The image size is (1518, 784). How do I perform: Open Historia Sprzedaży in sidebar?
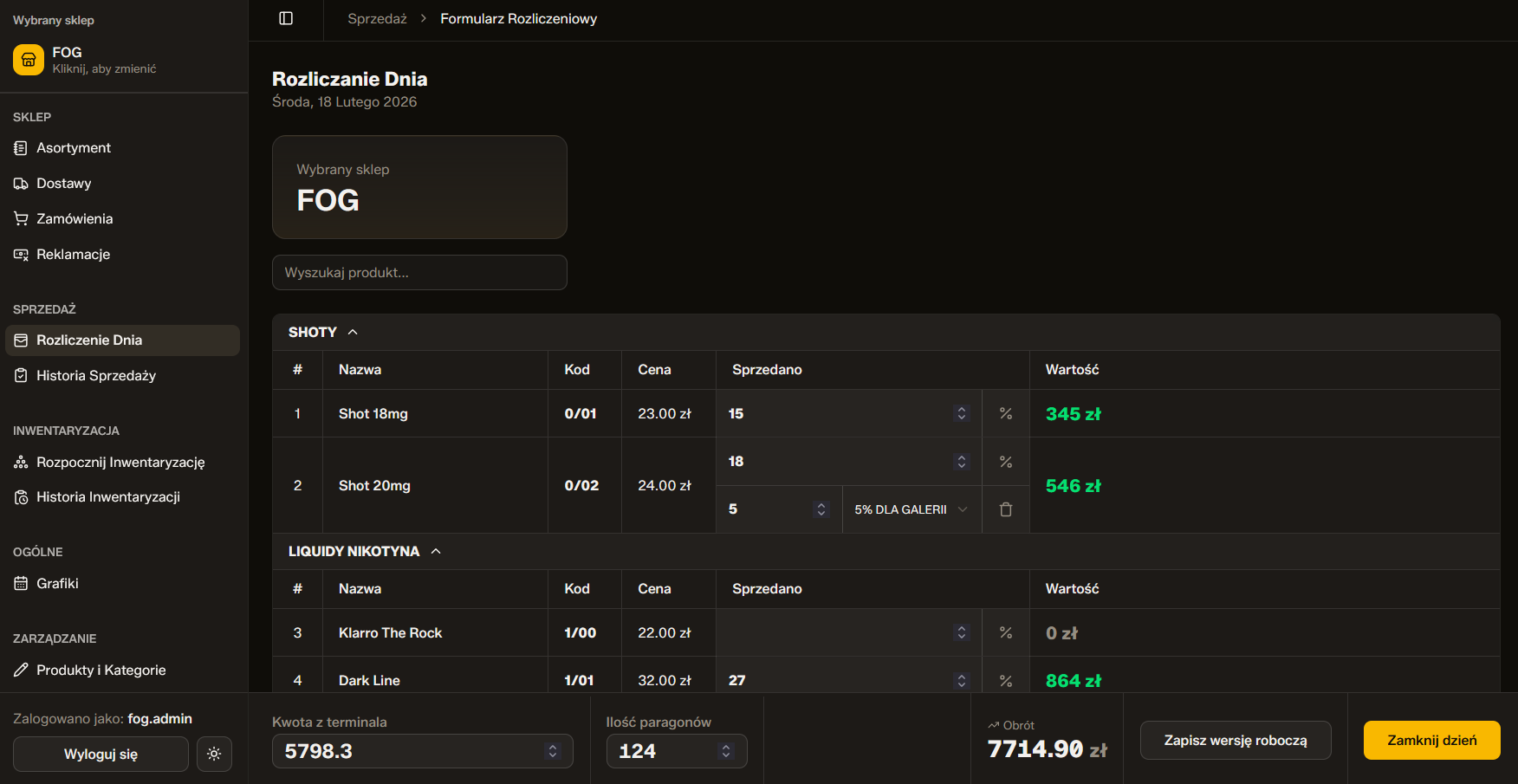pyautogui.click(x=95, y=375)
